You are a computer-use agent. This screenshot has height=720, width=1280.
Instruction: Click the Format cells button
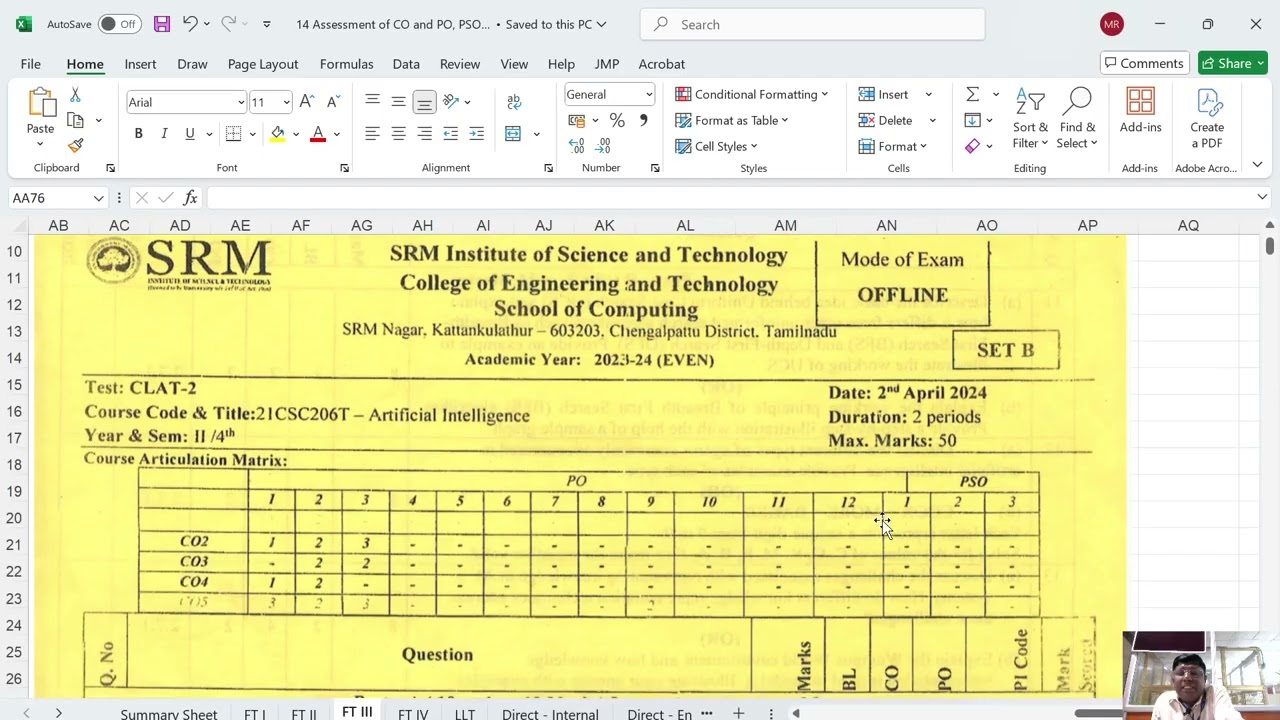tap(892, 146)
